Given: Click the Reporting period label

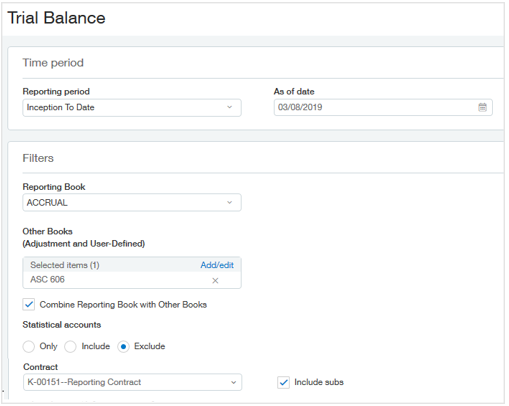Looking at the screenshot, I should click(56, 91).
